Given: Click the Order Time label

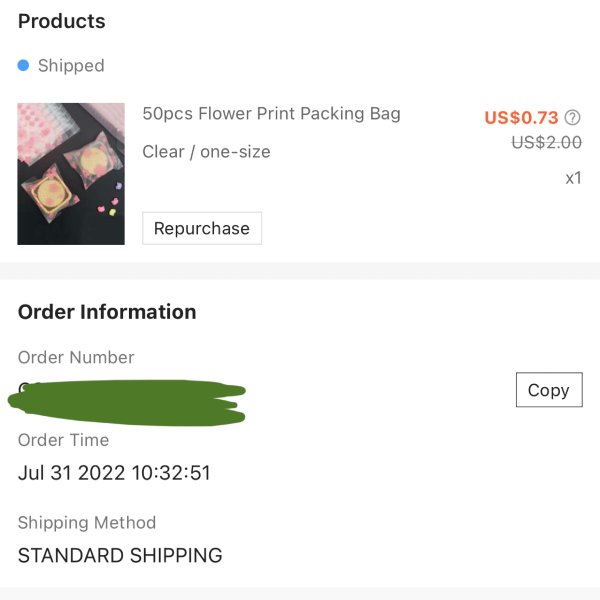Looking at the screenshot, I should [x=64, y=440].
